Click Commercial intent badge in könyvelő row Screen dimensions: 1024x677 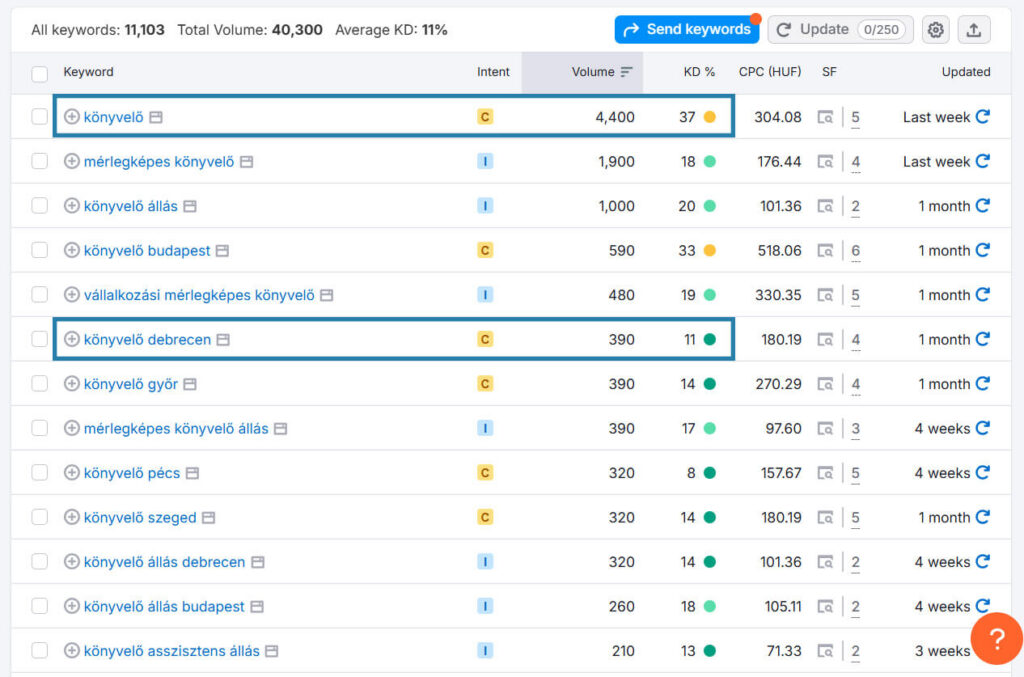[485, 117]
